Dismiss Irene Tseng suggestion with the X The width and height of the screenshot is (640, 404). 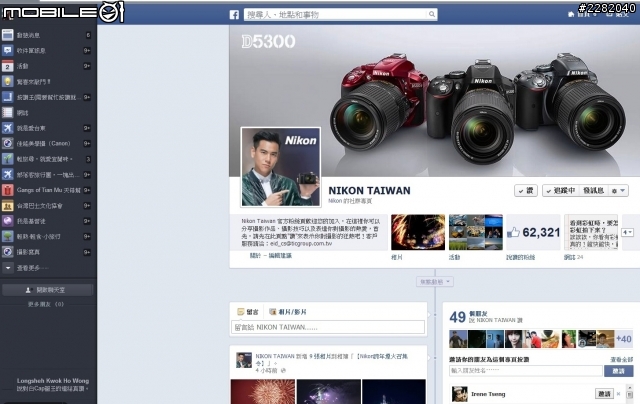pyautogui.click(x=618, y=394)
